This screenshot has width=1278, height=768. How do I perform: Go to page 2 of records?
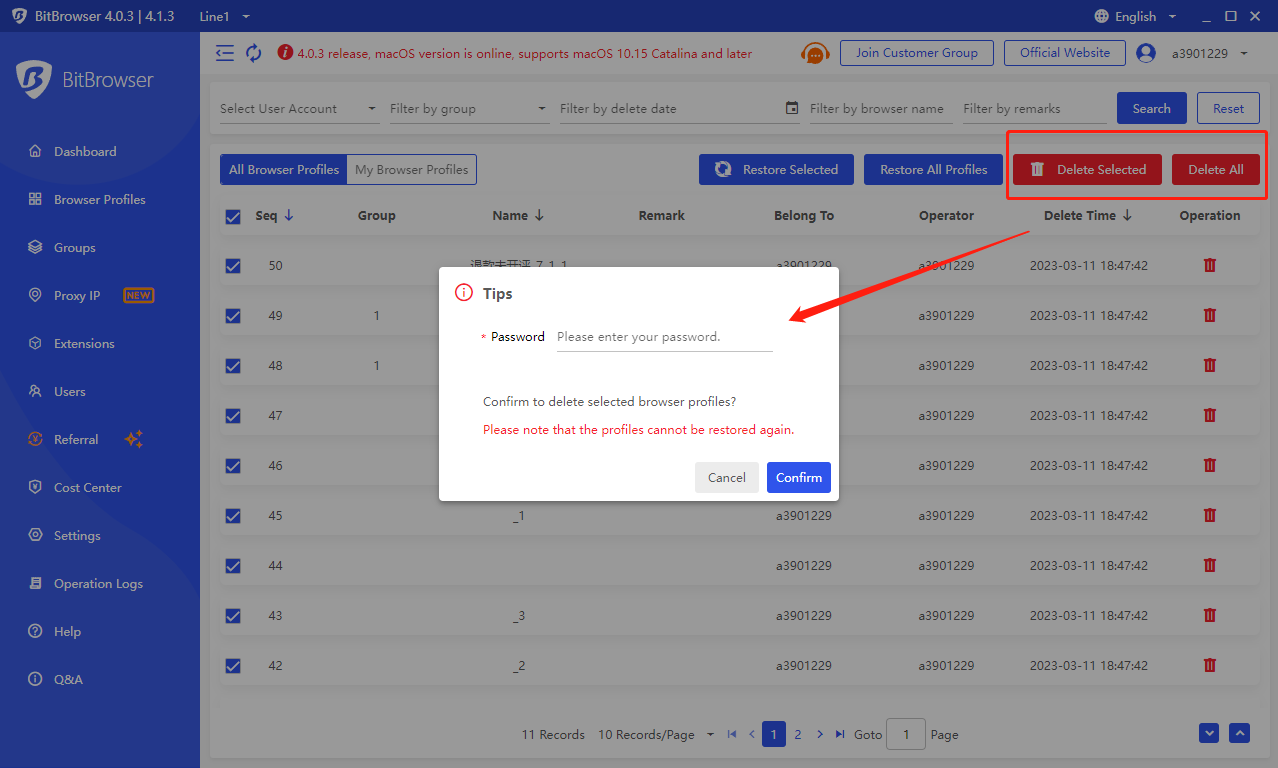tap(798, 734)
